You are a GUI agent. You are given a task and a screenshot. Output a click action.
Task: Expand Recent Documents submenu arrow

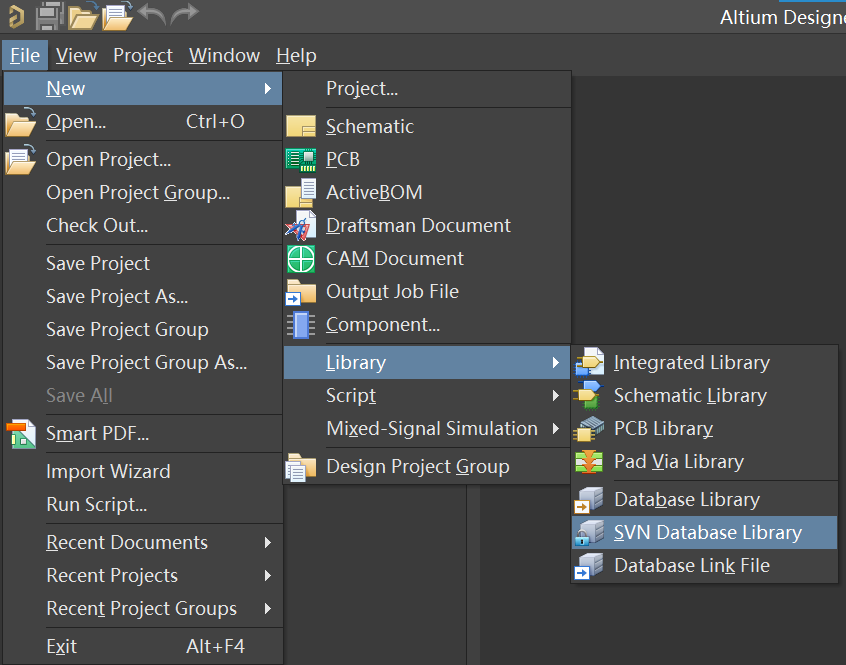click(x=268, y=543)
